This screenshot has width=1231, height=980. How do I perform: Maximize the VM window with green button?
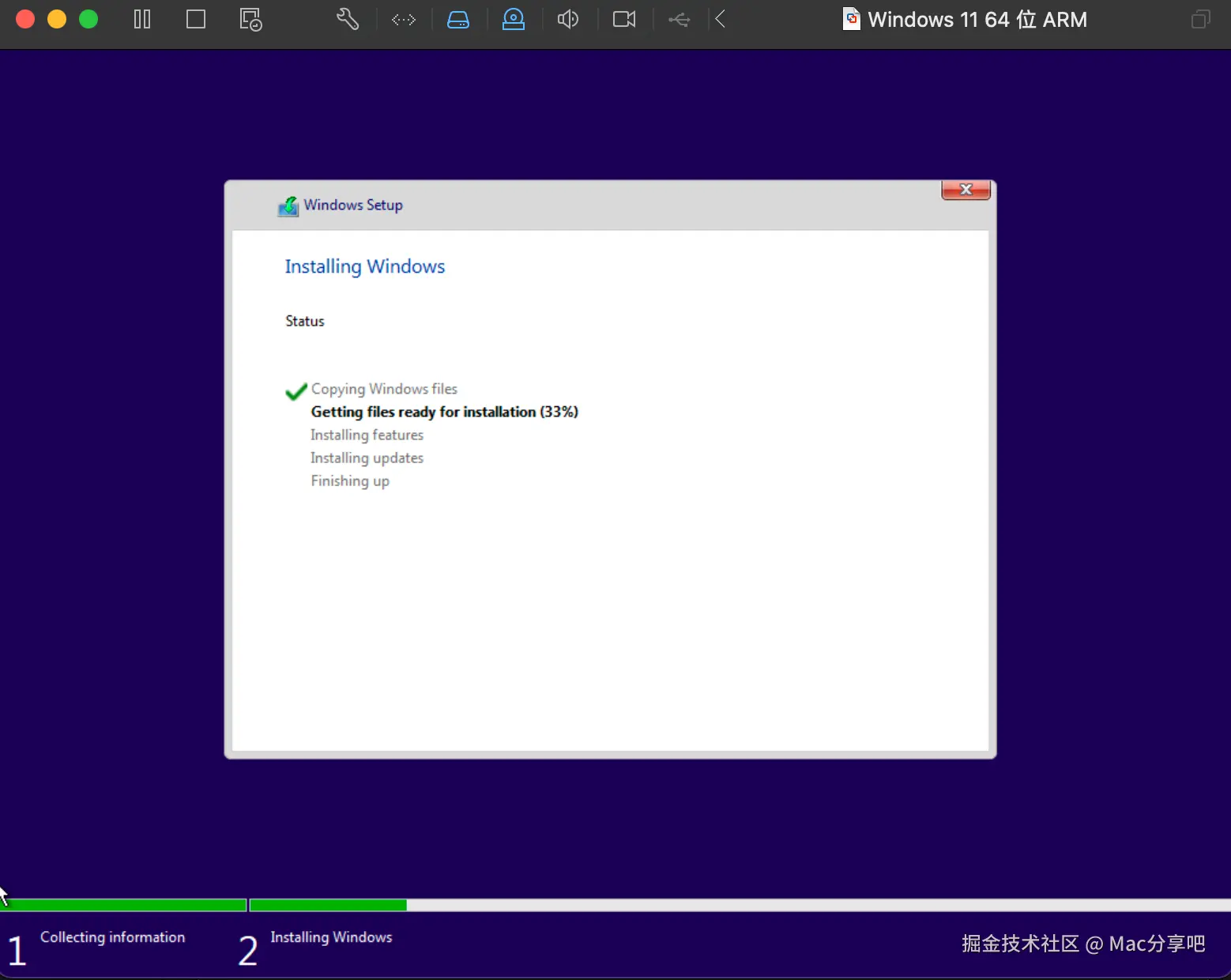[88, 19]
